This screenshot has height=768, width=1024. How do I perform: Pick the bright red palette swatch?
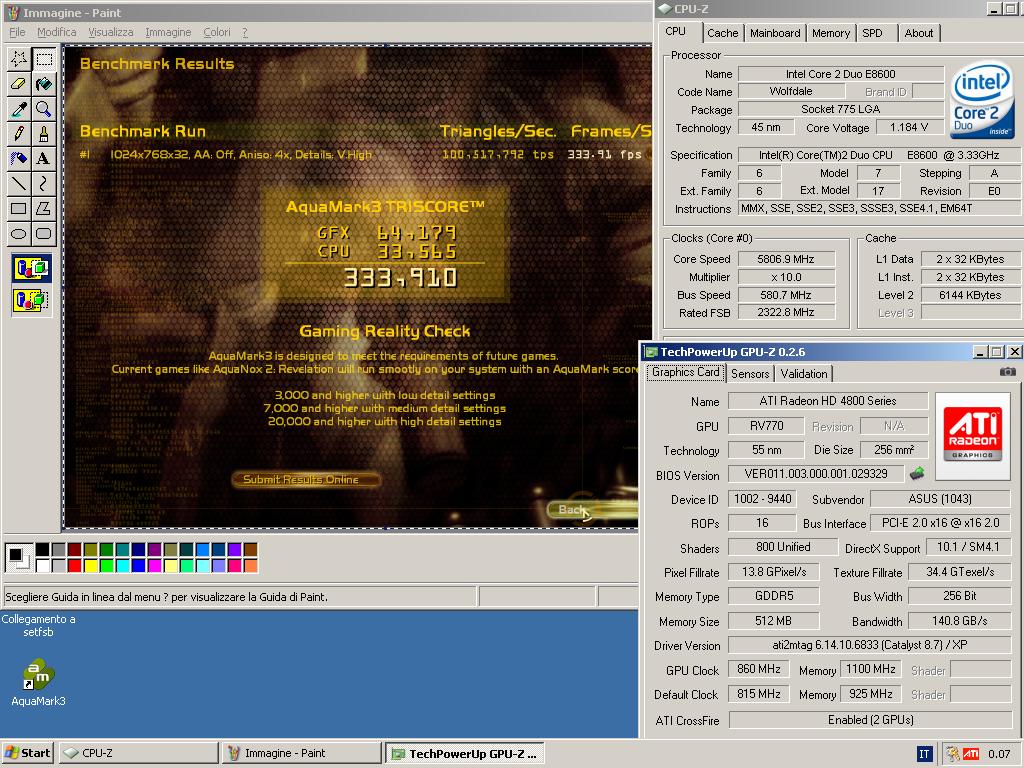74,566
